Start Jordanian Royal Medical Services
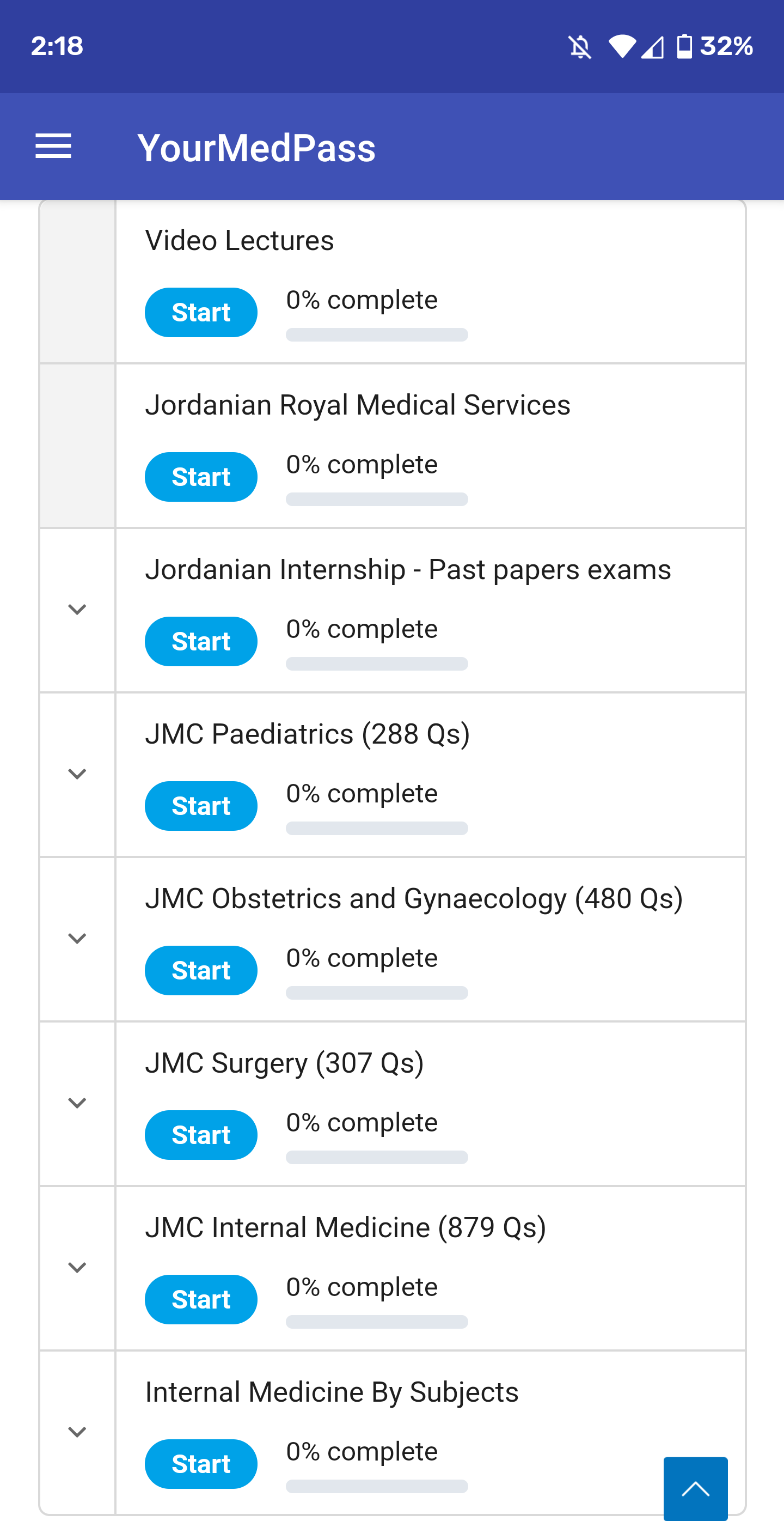 [200, 477]
